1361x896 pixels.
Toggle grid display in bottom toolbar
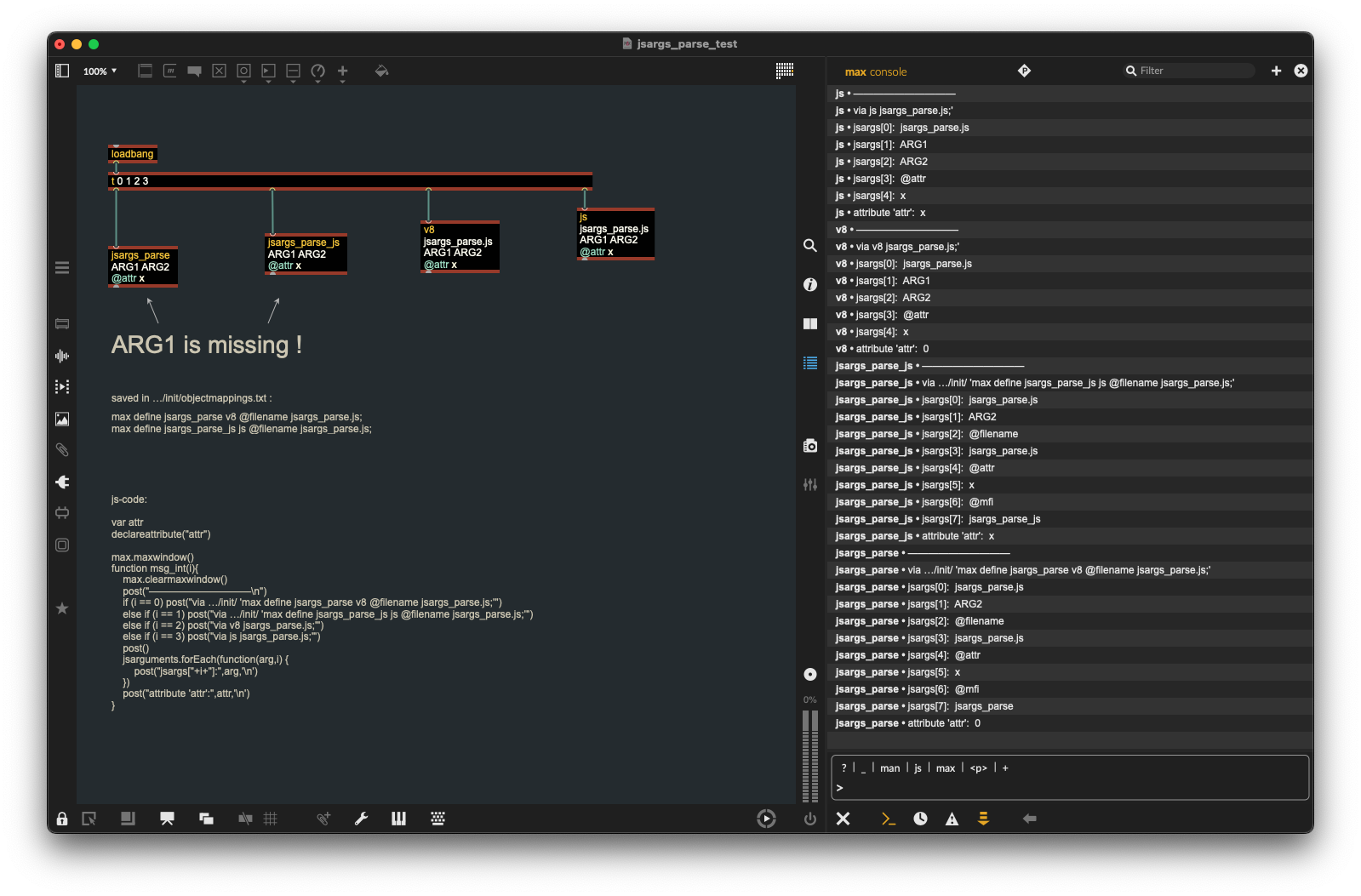coord(271,819)
